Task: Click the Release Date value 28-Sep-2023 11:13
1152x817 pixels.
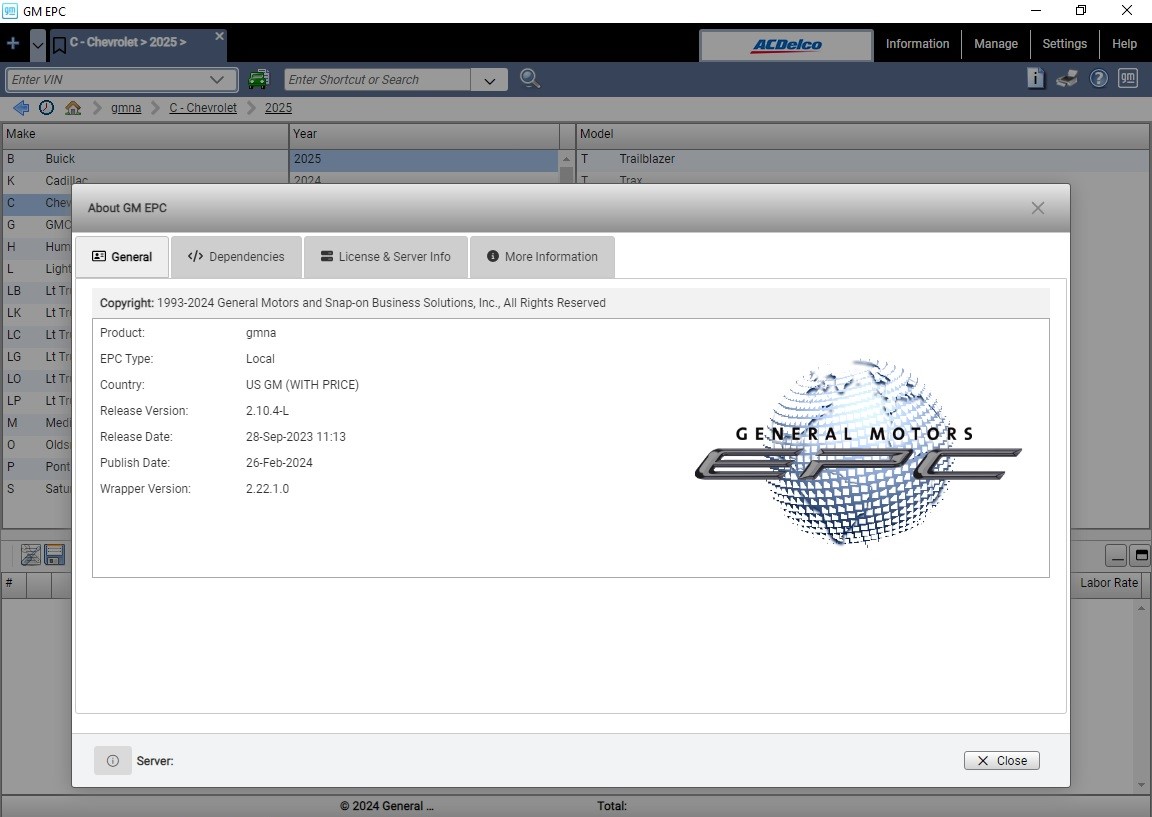Action: click(x=295, y=437)
